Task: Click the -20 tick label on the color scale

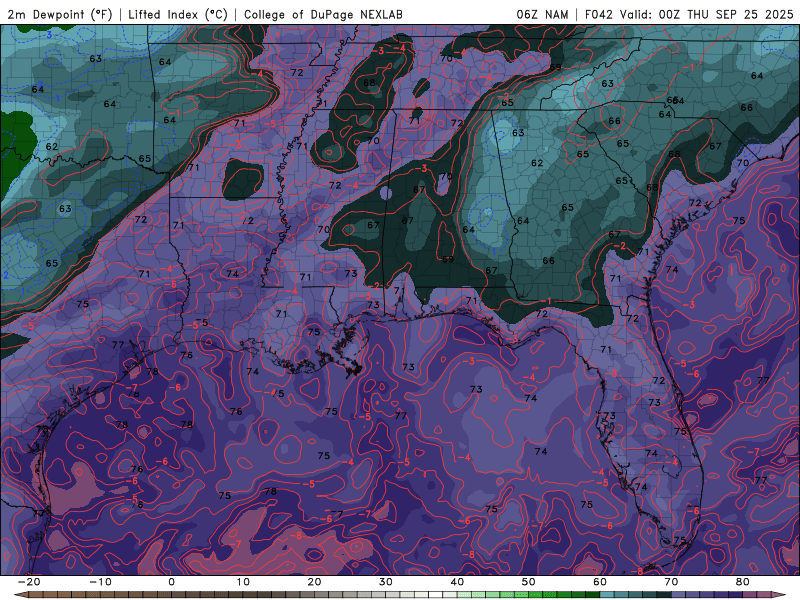Action: coord(29,582)
